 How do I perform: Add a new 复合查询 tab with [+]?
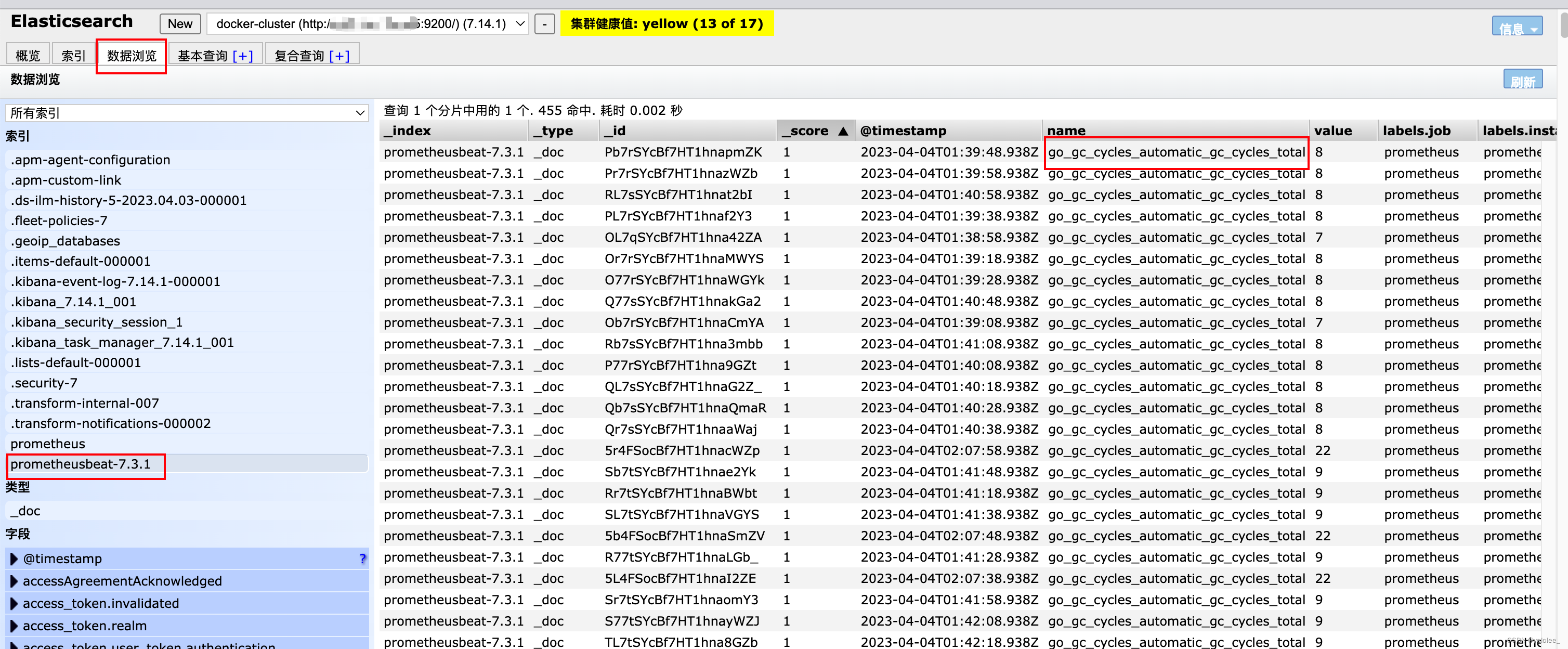[x=339, y=56]
